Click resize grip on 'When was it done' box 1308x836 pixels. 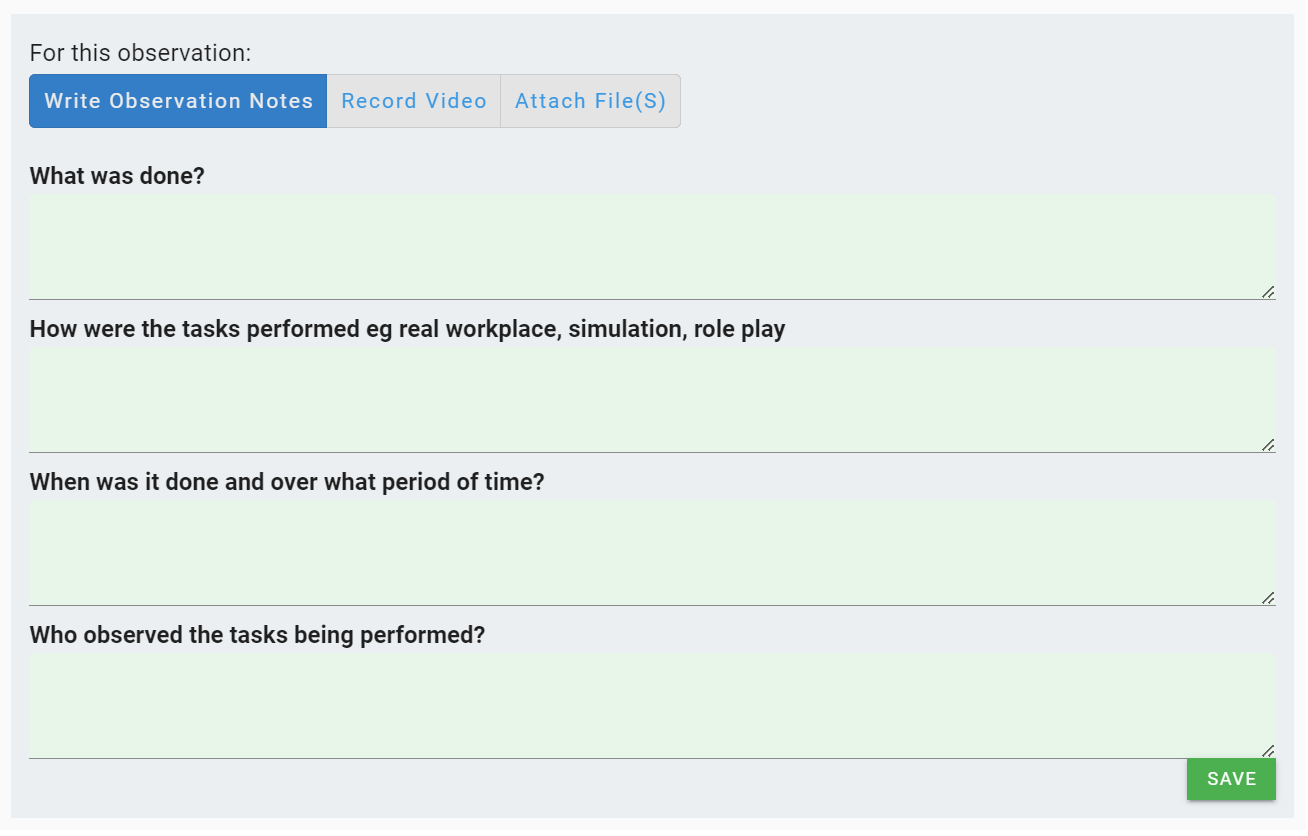1267,597
